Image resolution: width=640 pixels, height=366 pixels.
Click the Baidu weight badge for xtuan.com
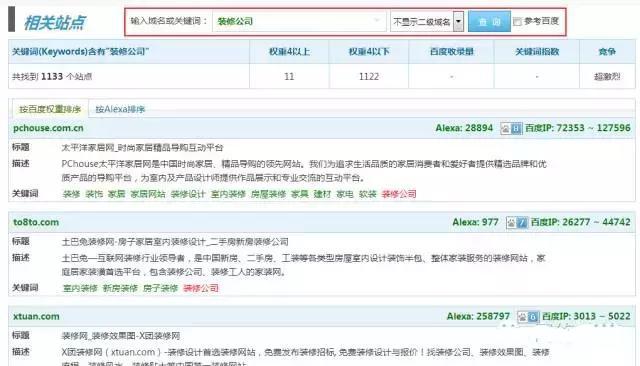click(x=528, y=317)
